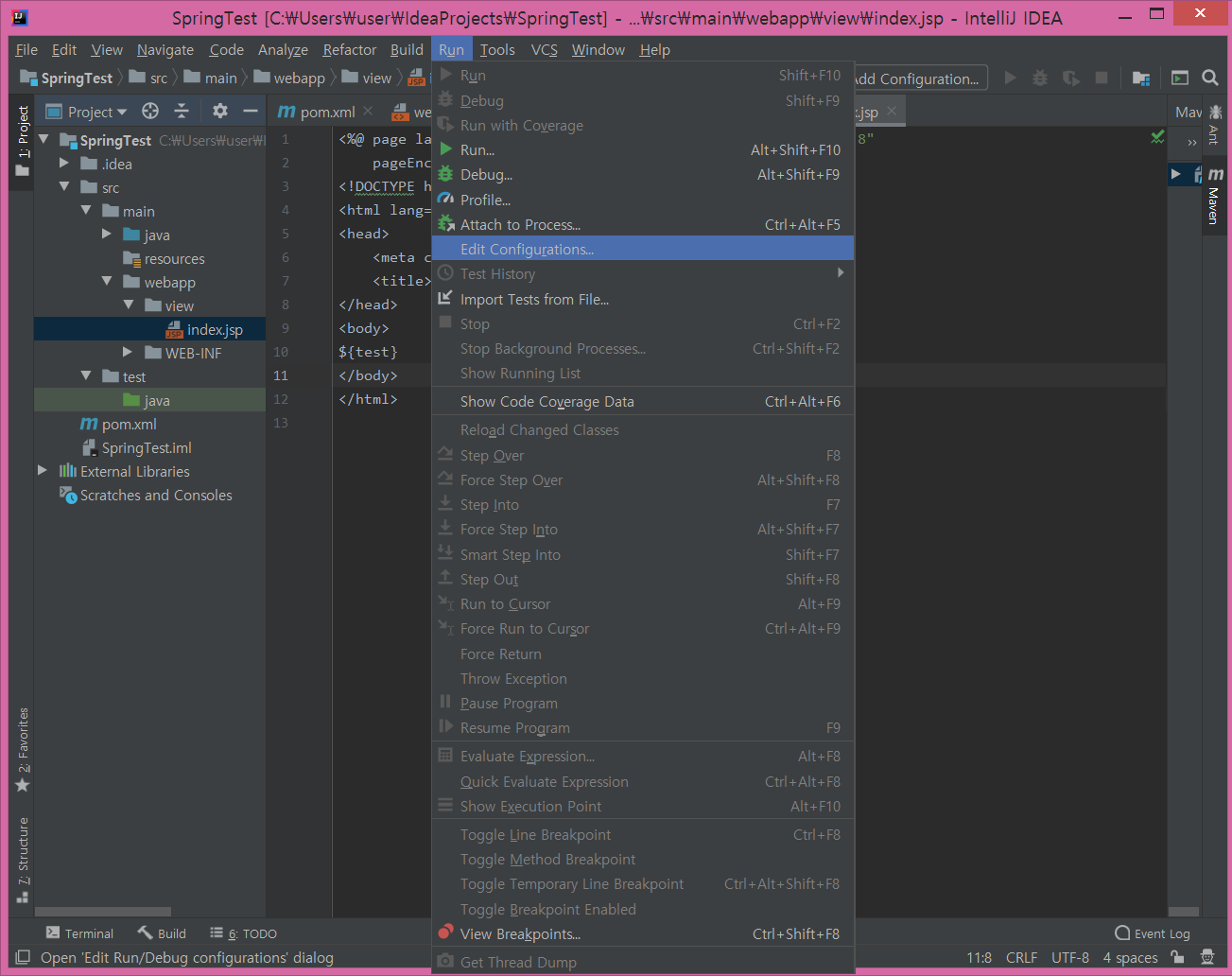Open Project panel settings gear
The height and width of the screenshot is (976, 1232).
click(x=220, y=112)
